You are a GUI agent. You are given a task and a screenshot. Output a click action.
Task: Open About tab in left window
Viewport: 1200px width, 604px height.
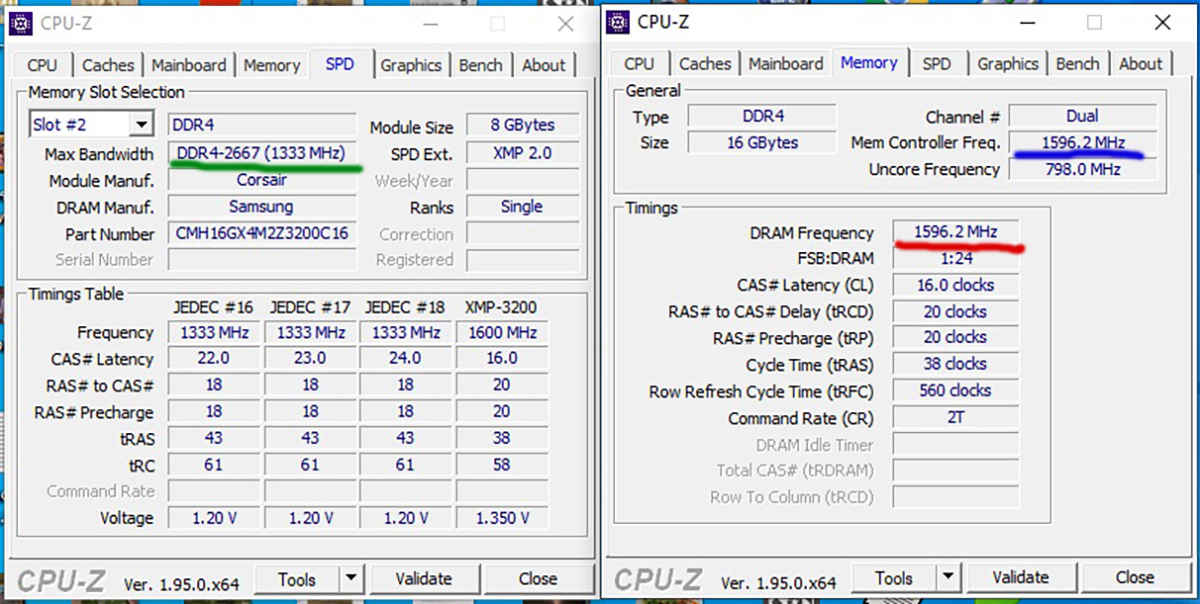pyautogui.click(x=544, y=65)
